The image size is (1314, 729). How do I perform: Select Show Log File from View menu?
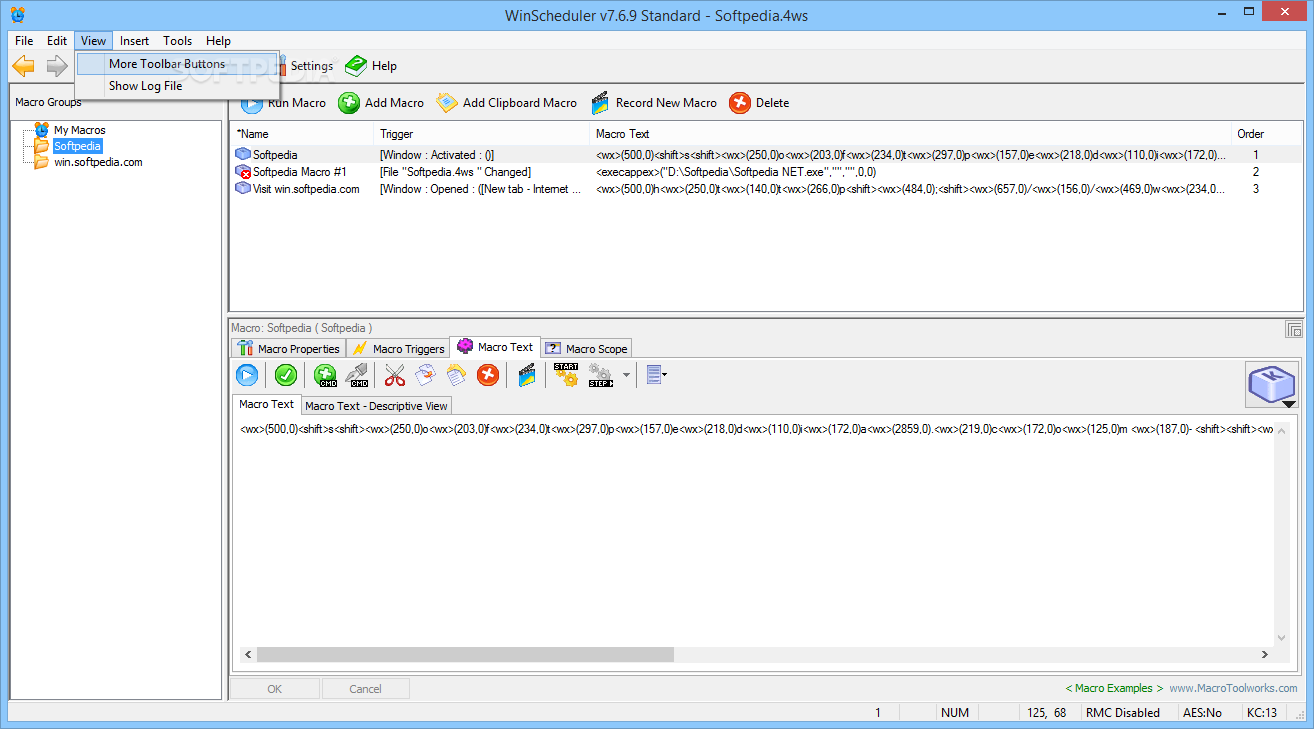(178, 86)
